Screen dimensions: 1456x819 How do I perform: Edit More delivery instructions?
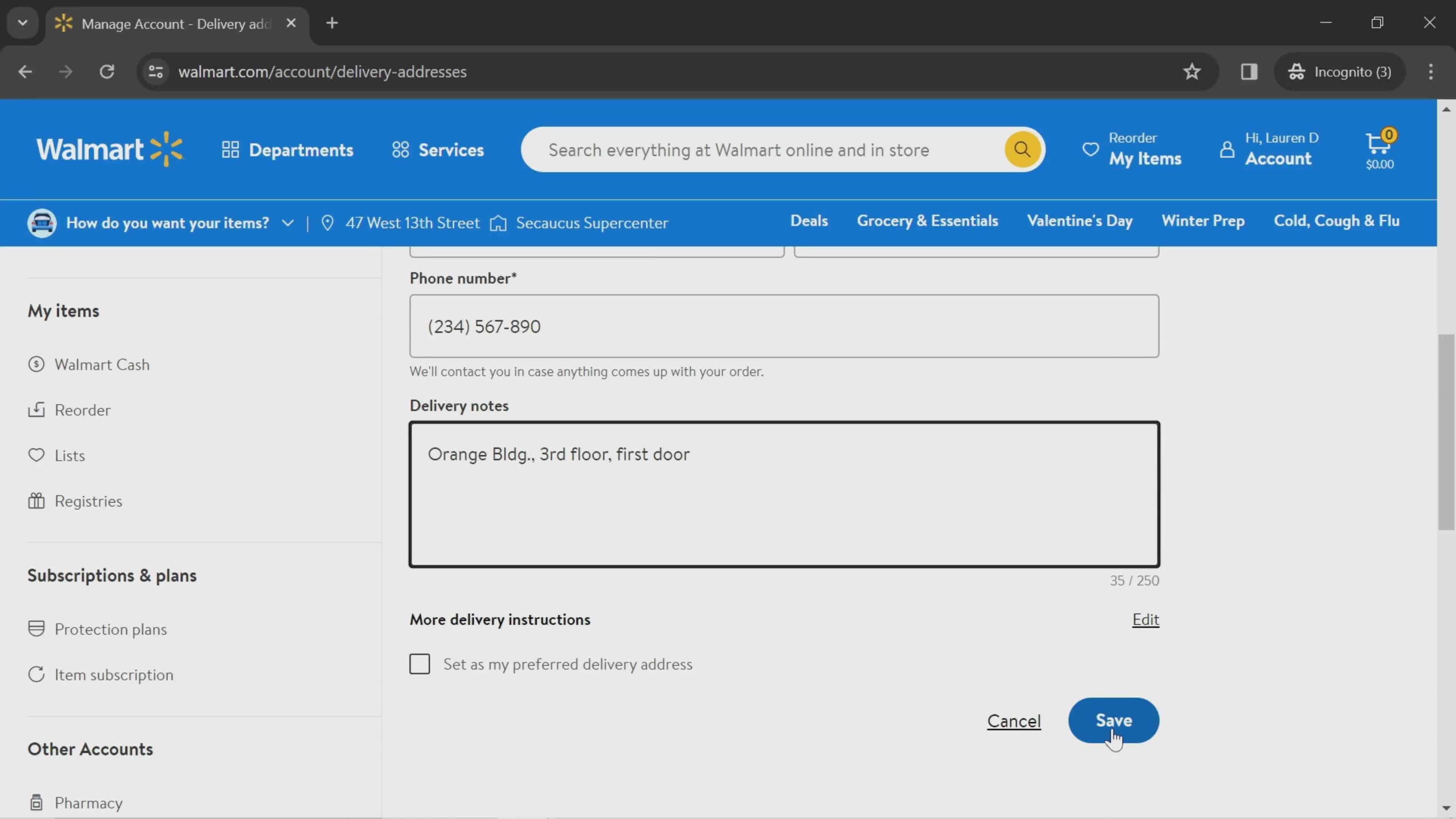pos(1145,620)
